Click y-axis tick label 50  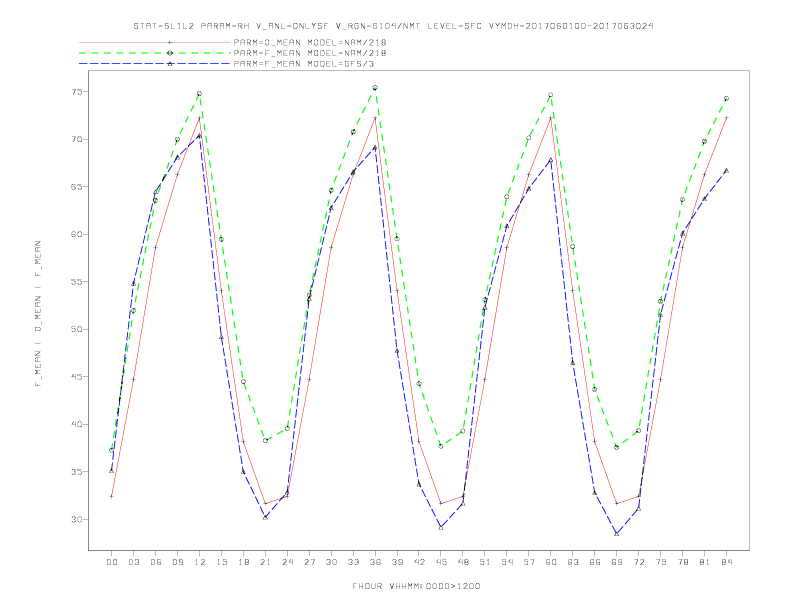77,329
